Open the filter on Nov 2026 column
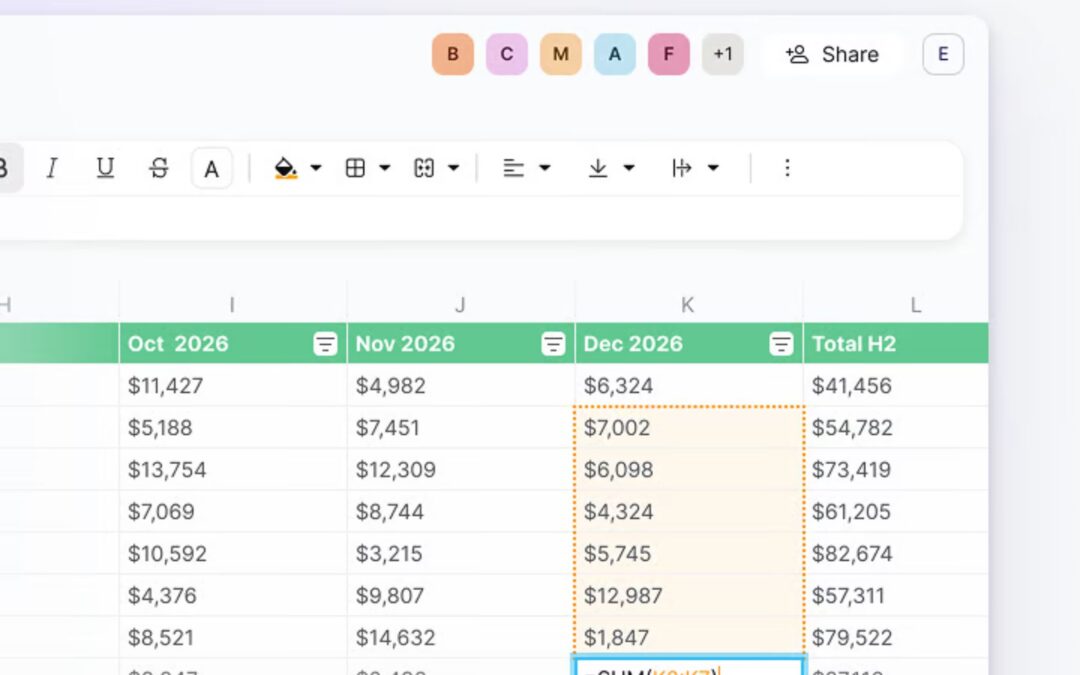 tap(553, 343)
